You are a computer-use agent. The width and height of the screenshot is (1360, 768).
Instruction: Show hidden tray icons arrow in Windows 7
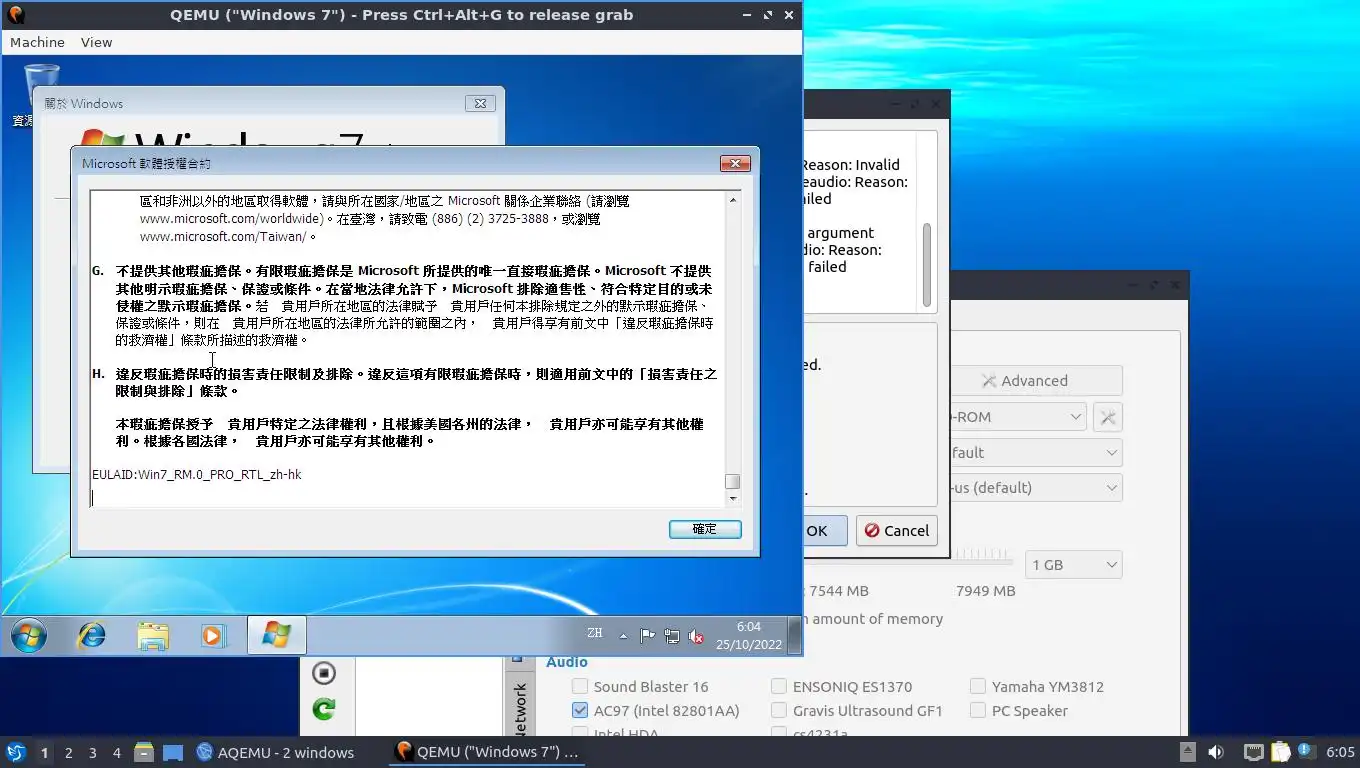coord(623,636)
